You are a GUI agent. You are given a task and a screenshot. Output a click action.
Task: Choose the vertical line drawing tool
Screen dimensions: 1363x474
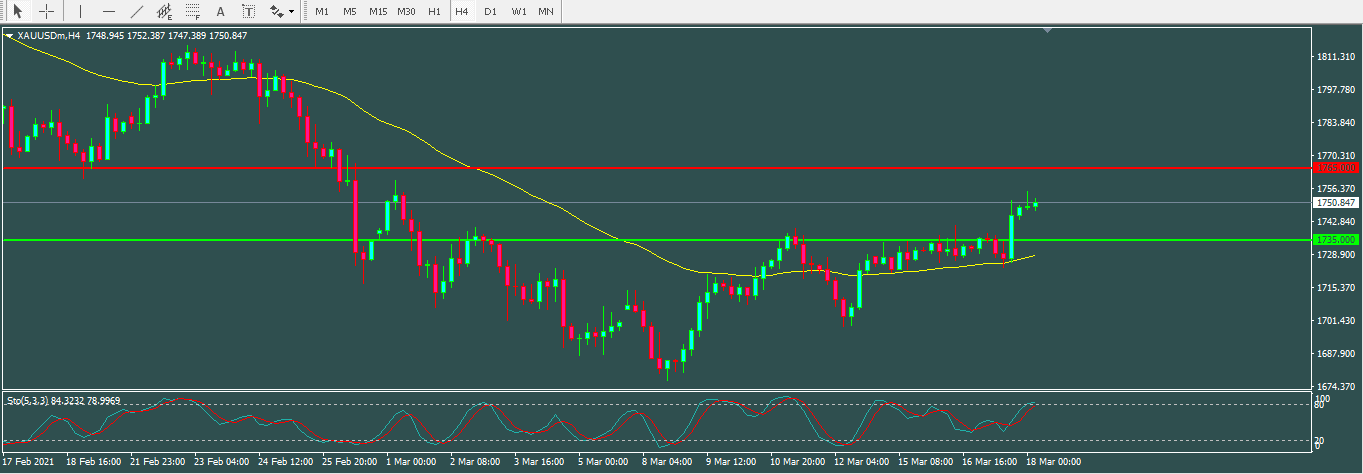pyautogui.click(x=80, y=12)
